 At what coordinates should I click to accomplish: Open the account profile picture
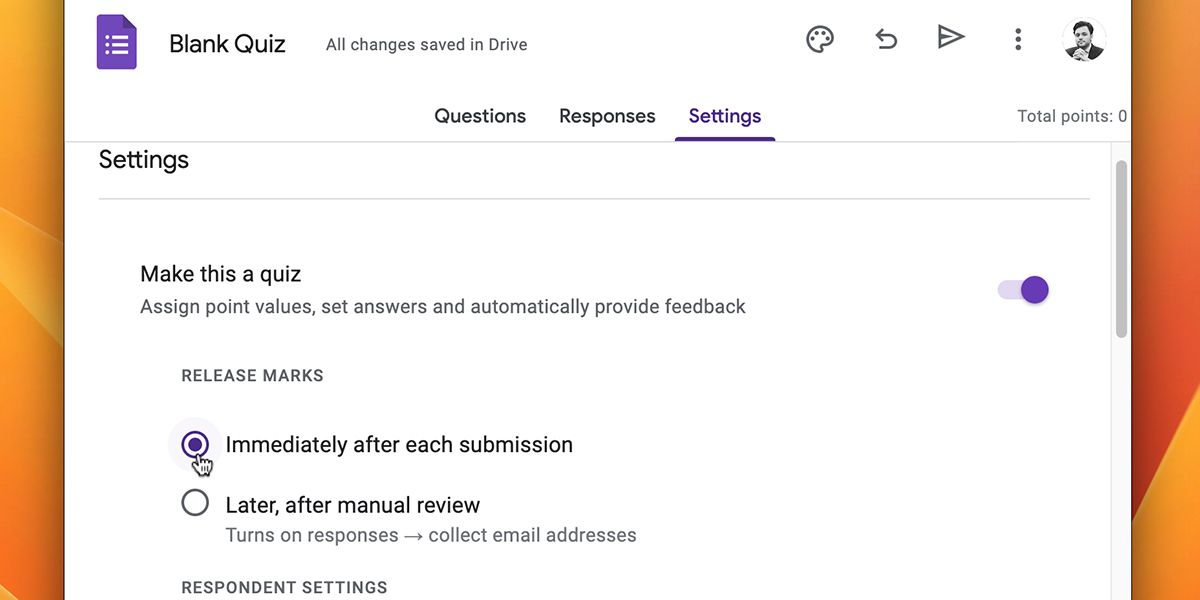pyautogui.click(x=1084, y=40)
